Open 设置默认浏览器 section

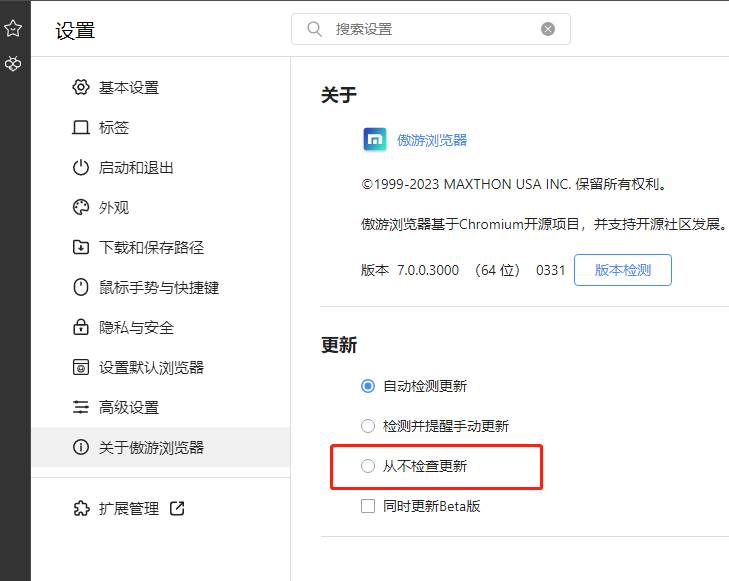click(152, 367)
